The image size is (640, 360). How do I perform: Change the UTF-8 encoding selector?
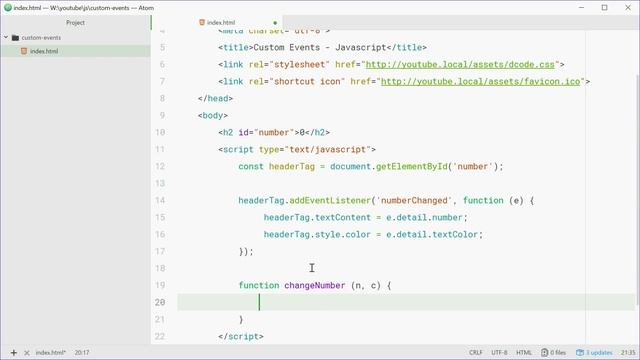[499, 353]
